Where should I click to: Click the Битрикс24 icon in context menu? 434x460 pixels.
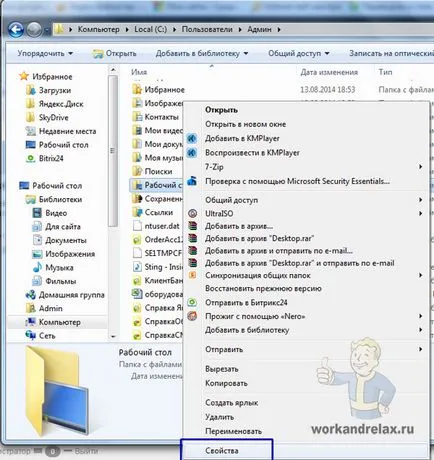click(x=192, y=302)
